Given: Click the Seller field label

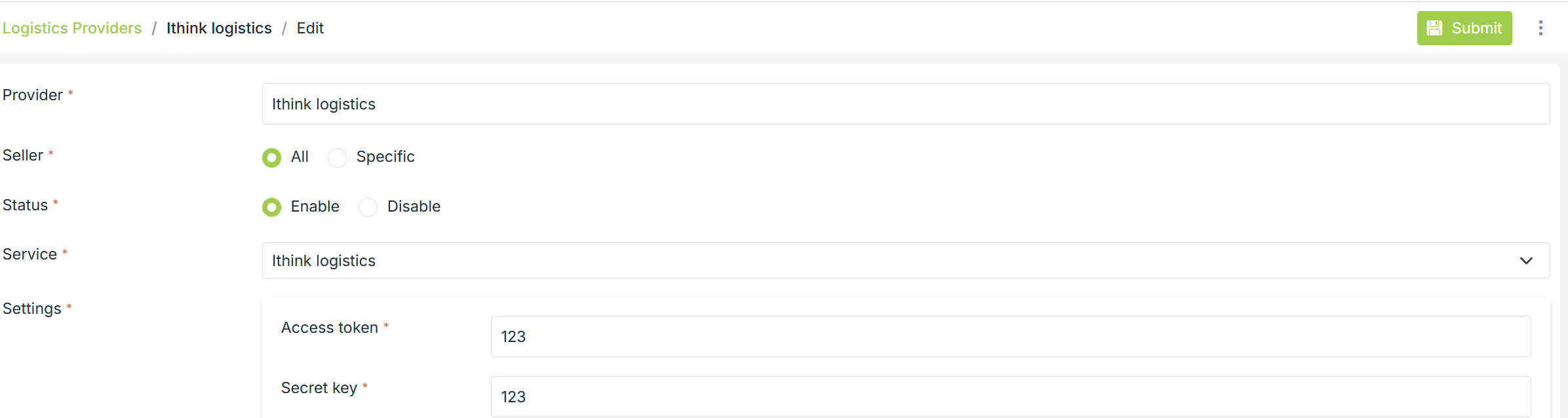Looking at the screenshot, I should 23,155.
